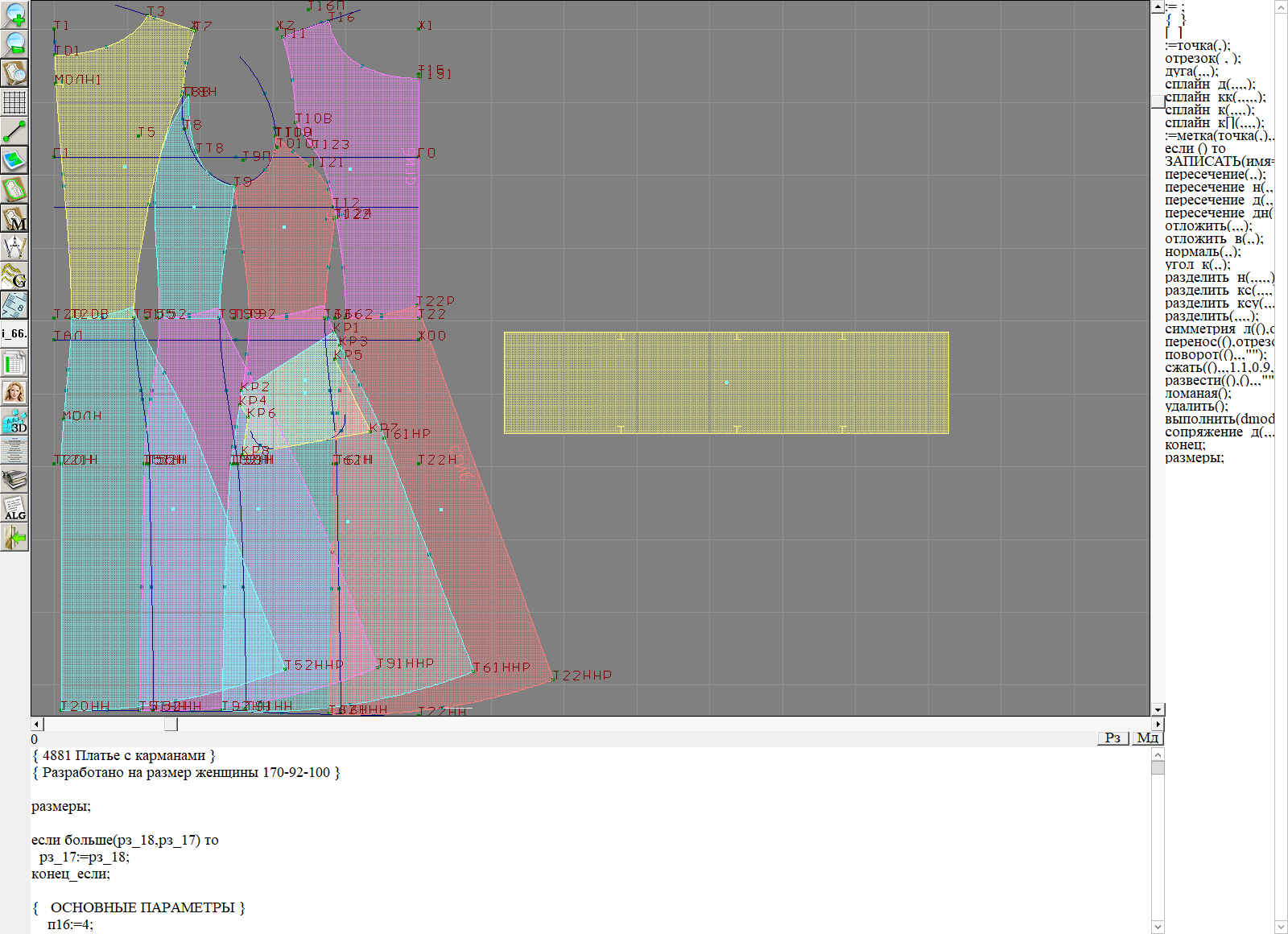
Task: Click the zoom out magnifier icon
Action: (14, 43)
